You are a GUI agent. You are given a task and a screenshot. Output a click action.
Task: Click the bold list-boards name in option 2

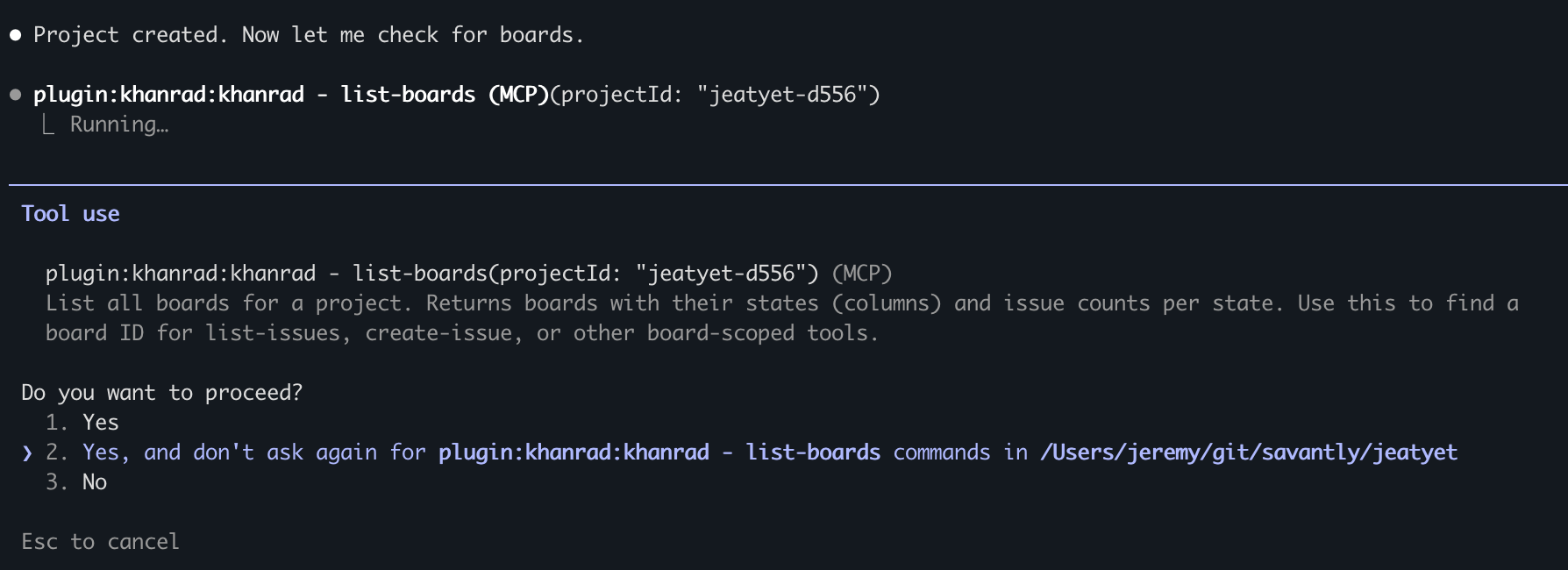pos(812,452)
